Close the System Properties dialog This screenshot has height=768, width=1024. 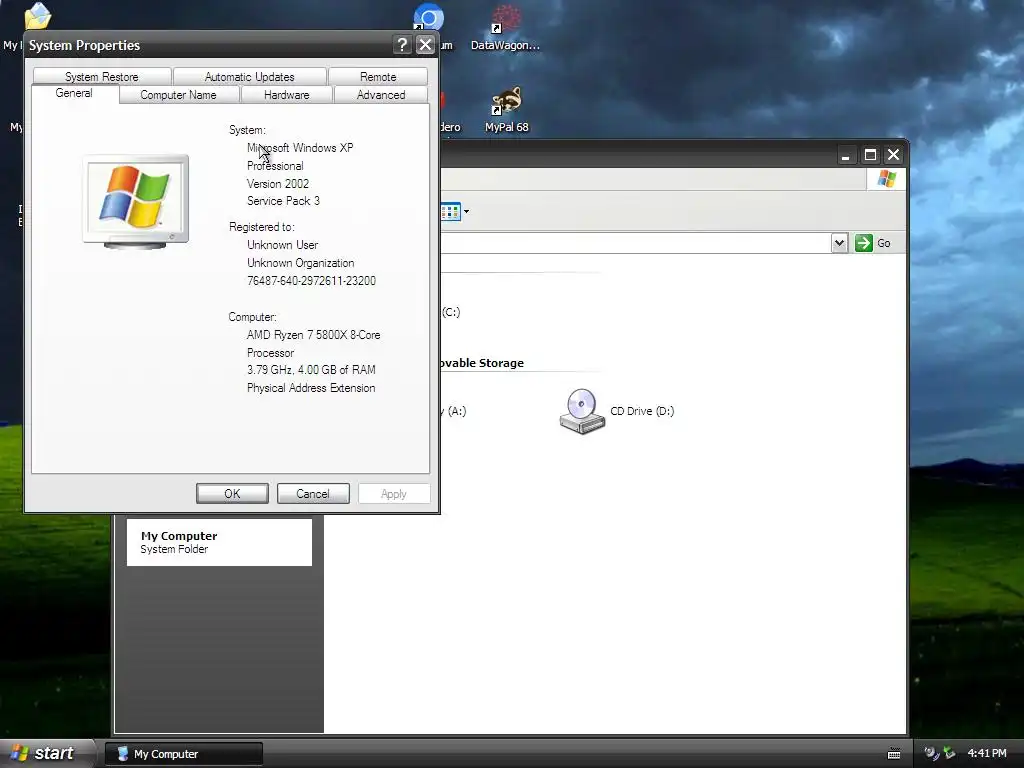425,45
